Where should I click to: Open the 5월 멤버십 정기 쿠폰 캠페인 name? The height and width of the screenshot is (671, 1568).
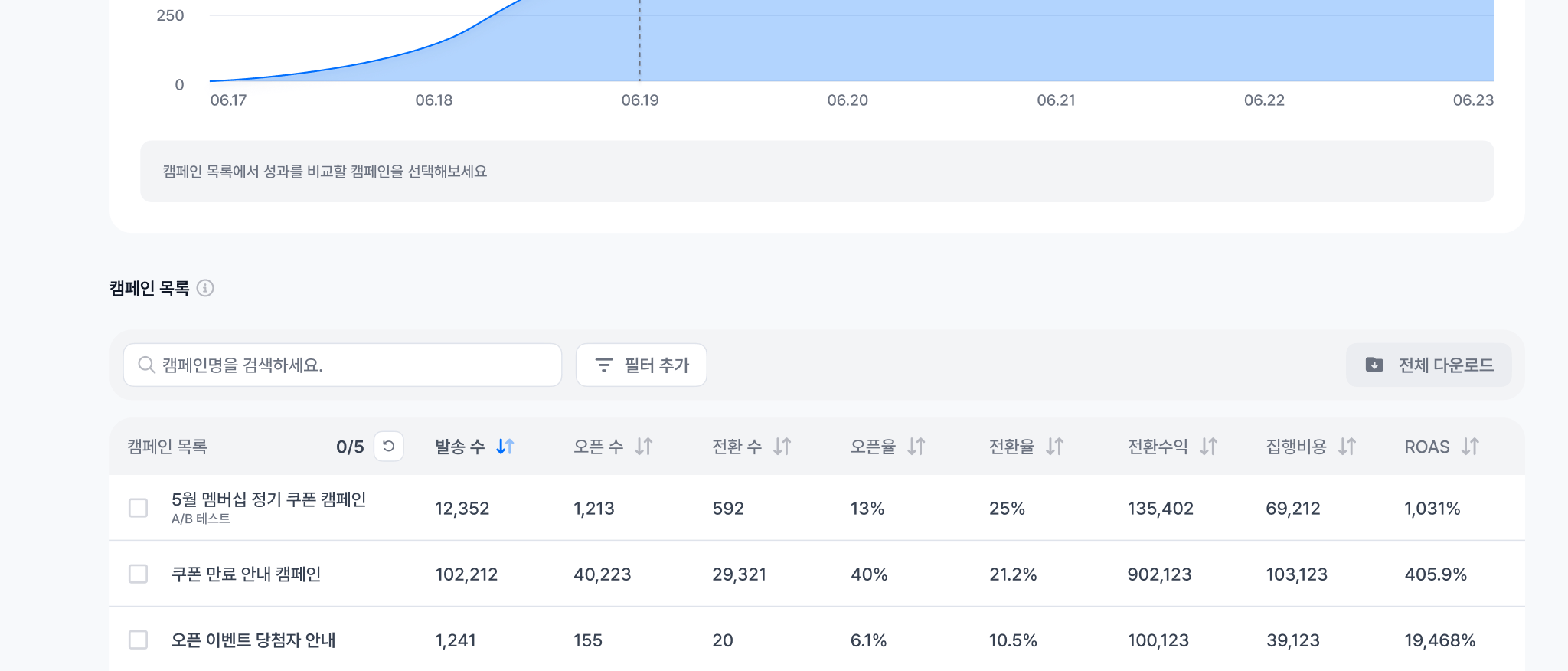(268, 499)
